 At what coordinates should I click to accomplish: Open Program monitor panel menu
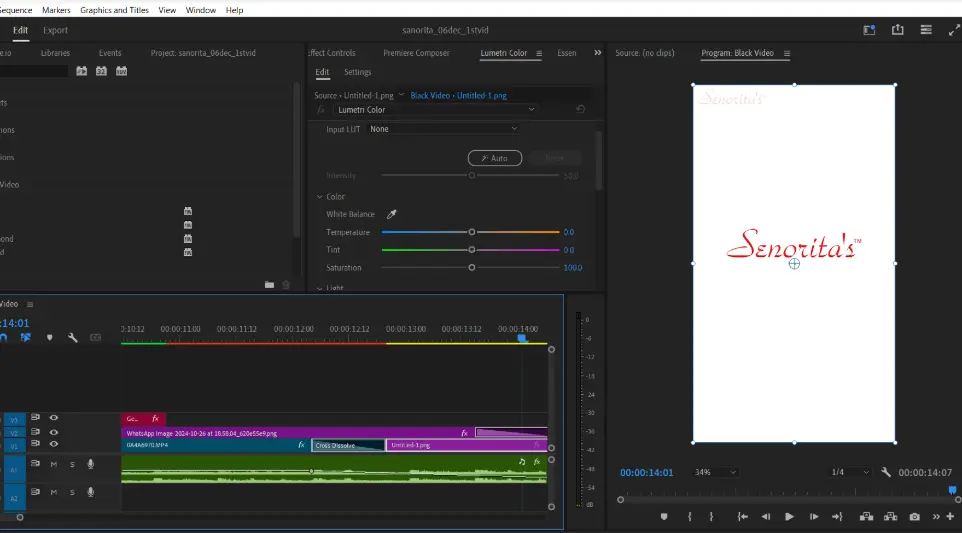[x=787, y=53]
